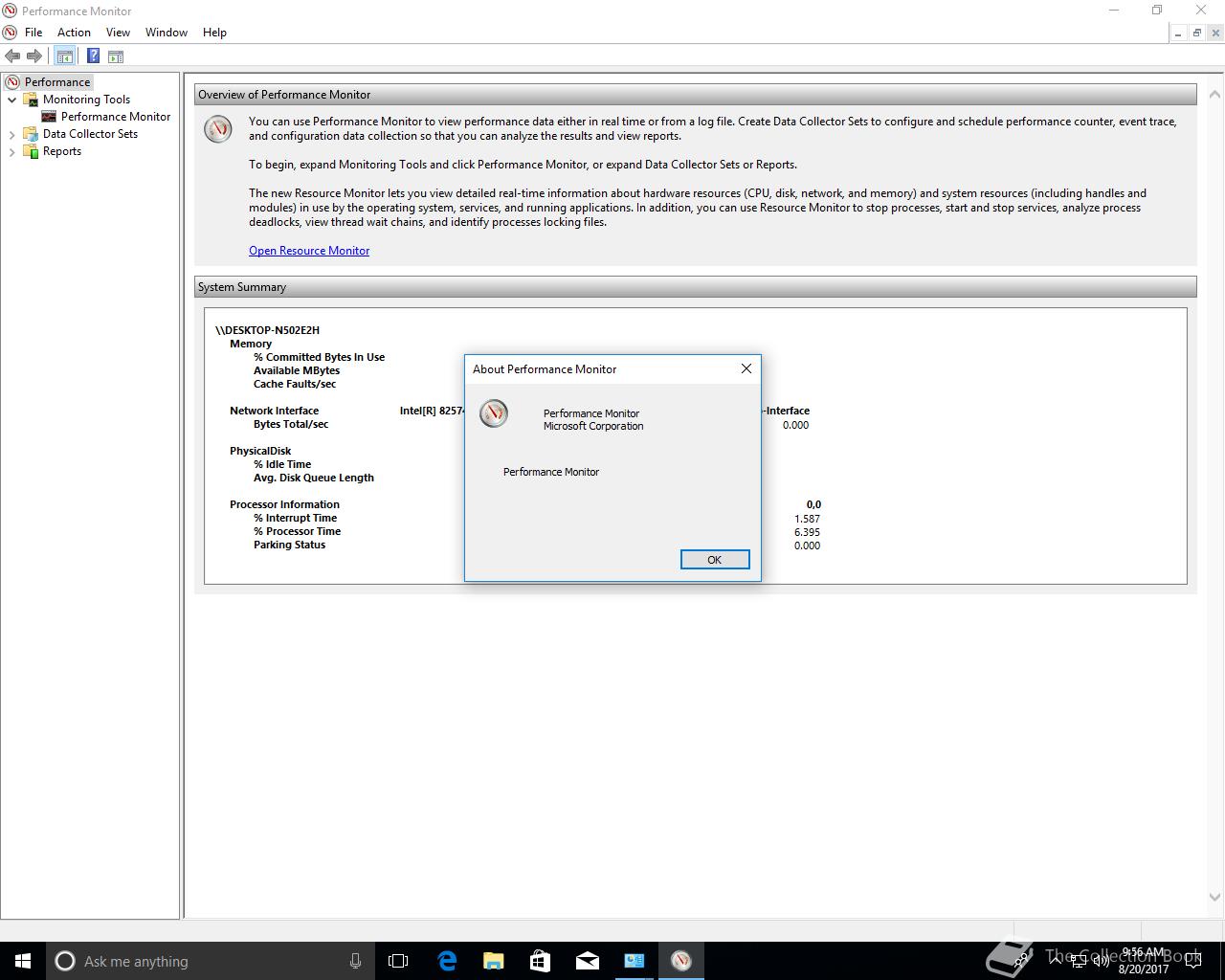Collapse the Monitoring Tools tree node
The image size is (1225, 980).
(12, 100)
